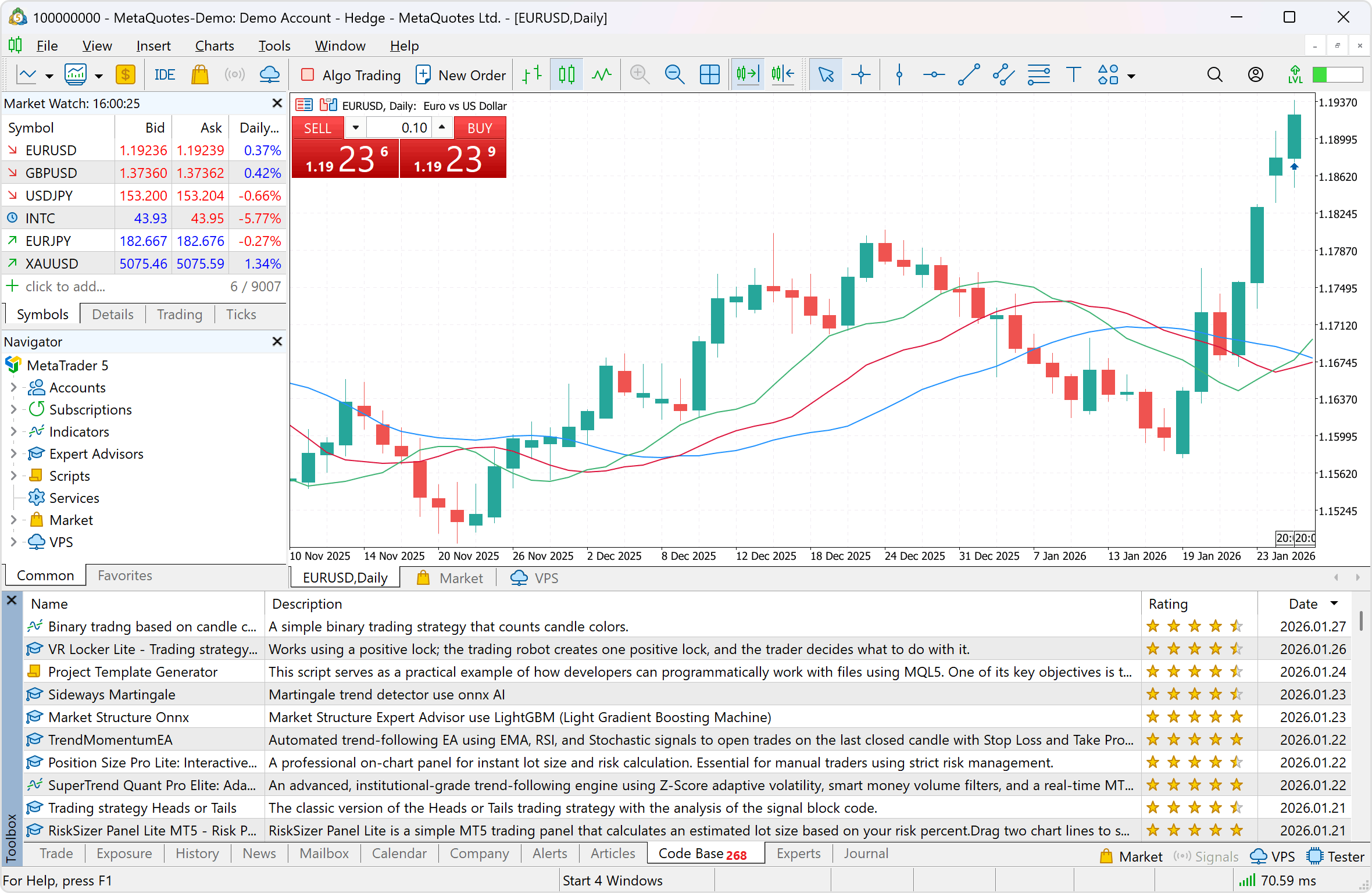Screen dimensions: 1372x893
Task: Switch to Favorites tab in Navigator
Action: click(125, 576)
